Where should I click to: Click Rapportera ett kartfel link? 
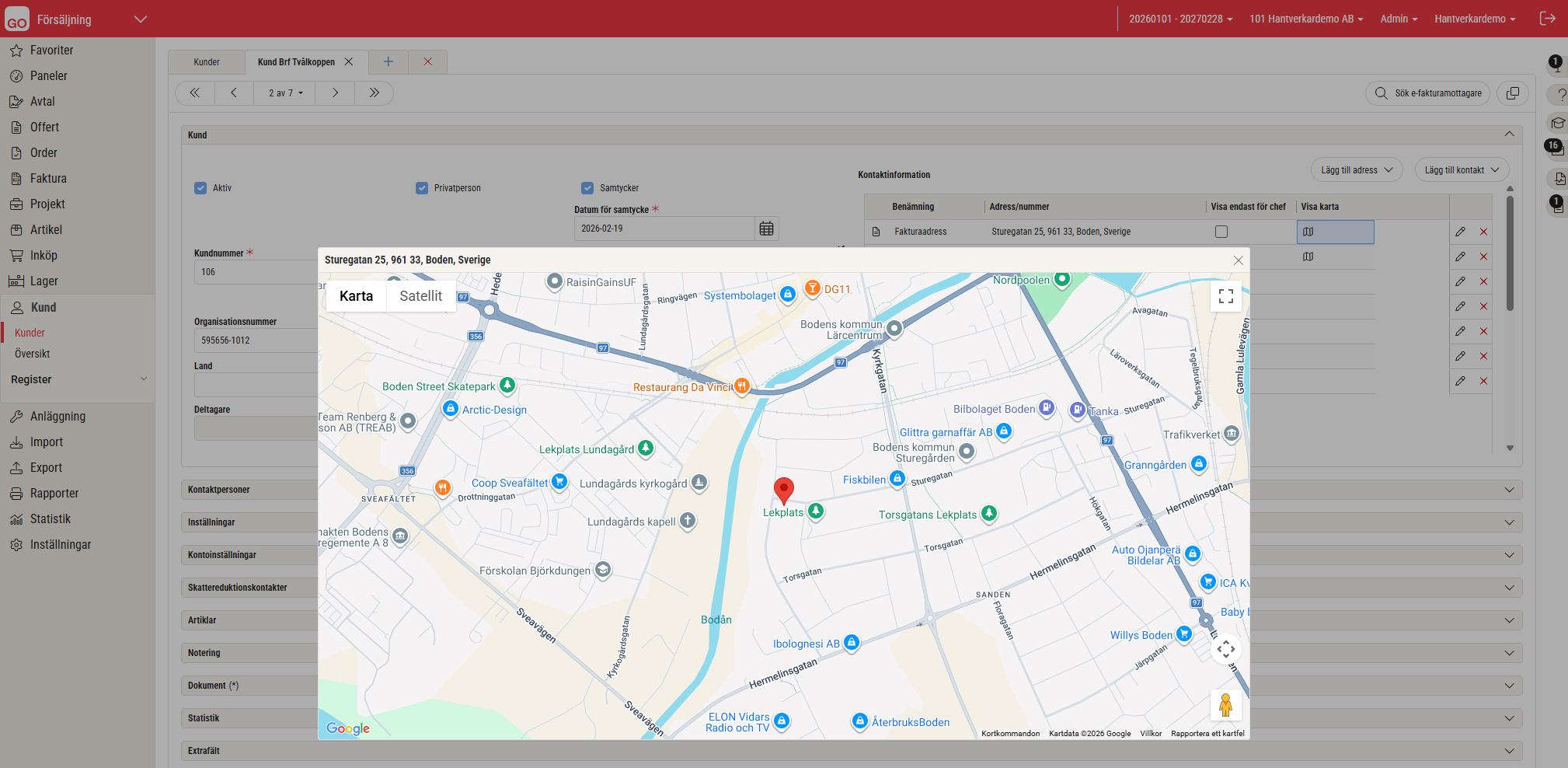(x=1207, y=733)
